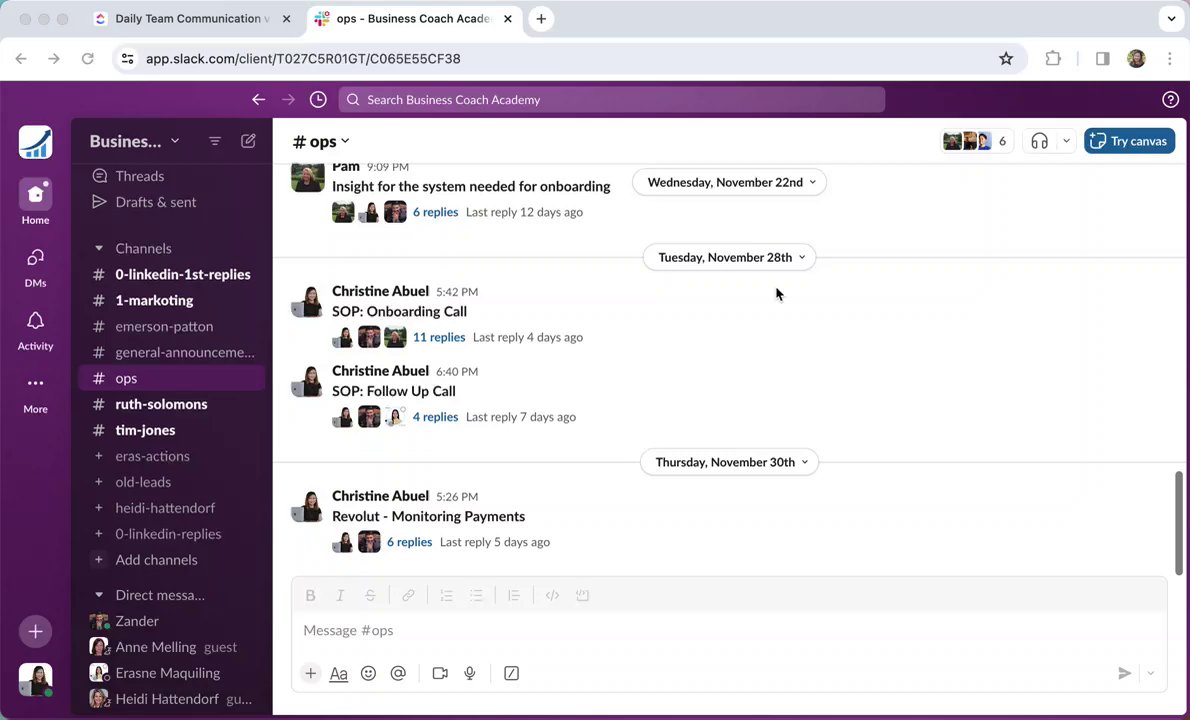This screenshot has height=720, width=1190.
Task: Start a huddle with the headphones icon
Action: click(x=1040, y=141)
